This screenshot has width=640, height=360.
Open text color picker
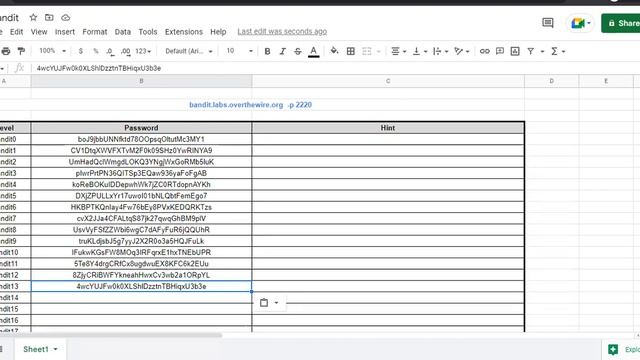pyautogui.click(x=313, y=51)
